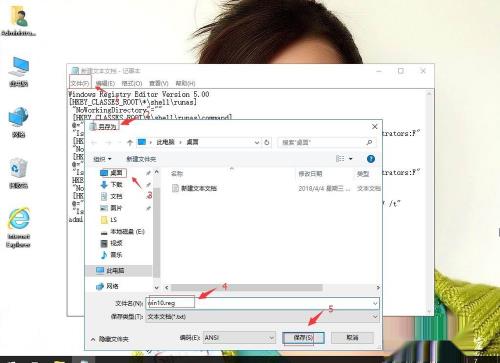Click the up-one-level arrow icon

(130, 142)
